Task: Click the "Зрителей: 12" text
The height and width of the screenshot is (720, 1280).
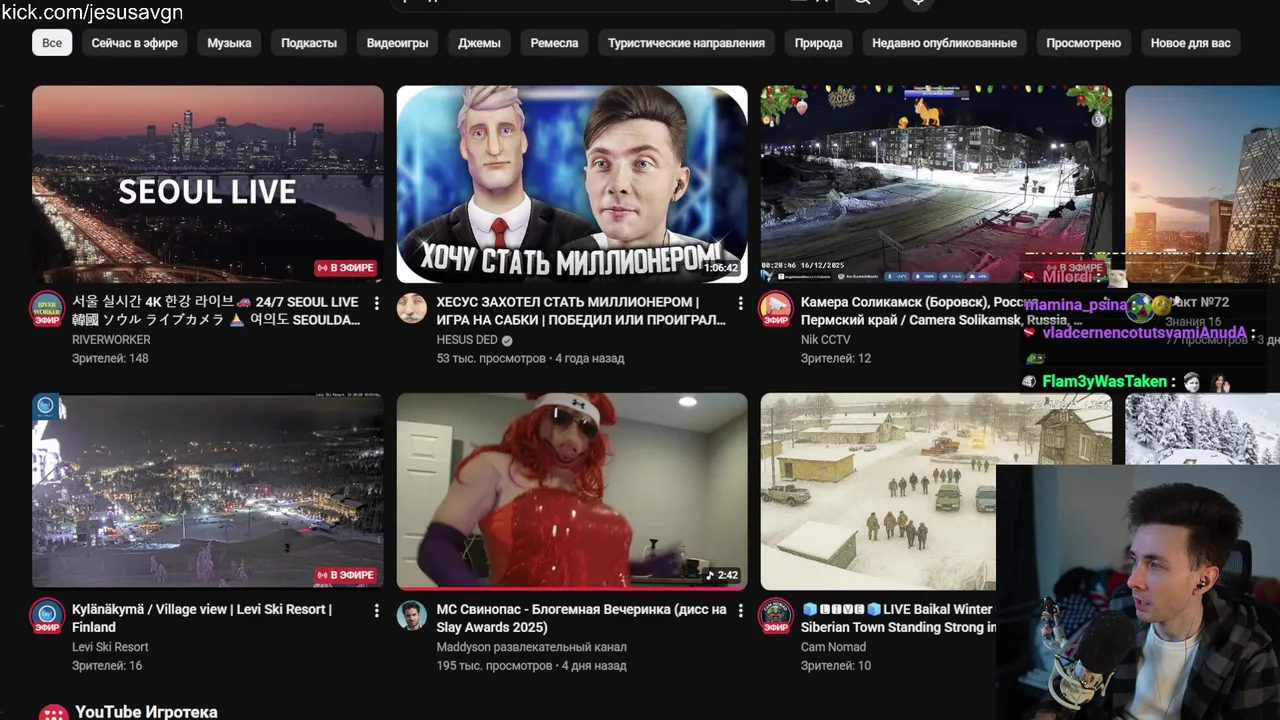Action: click(835, 358)
